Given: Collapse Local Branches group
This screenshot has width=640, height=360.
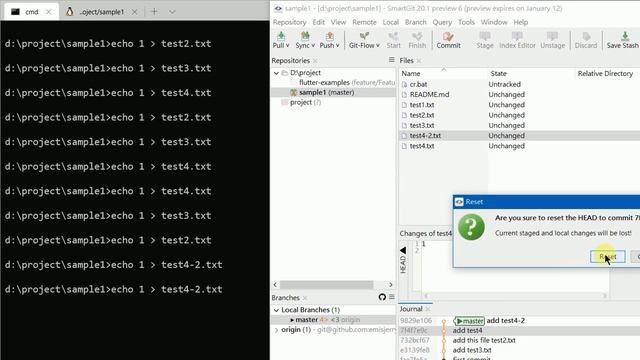Looking at the screenshot, I should (276, 310).
